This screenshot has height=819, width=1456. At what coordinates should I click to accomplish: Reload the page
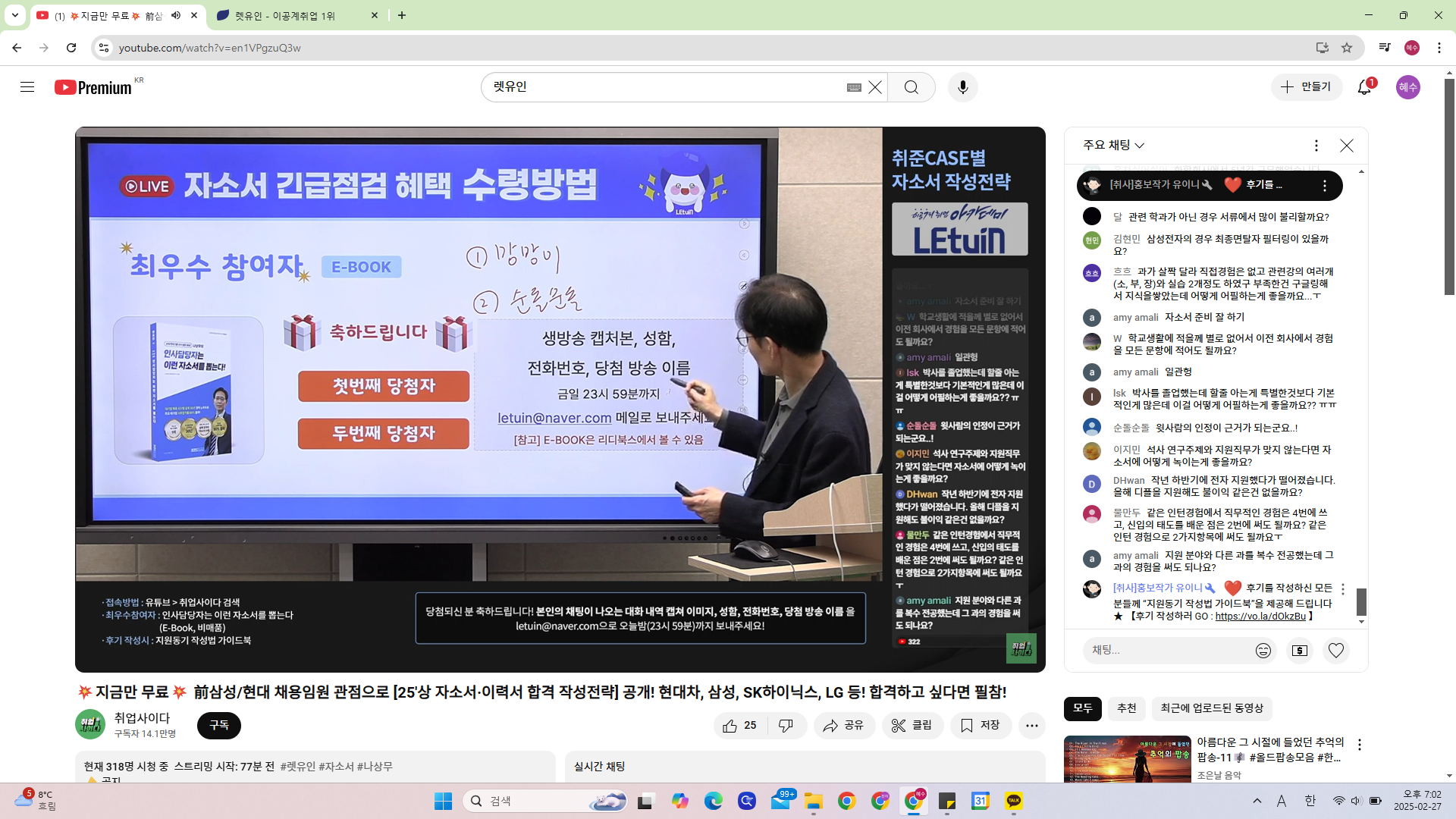pos(71,48)
